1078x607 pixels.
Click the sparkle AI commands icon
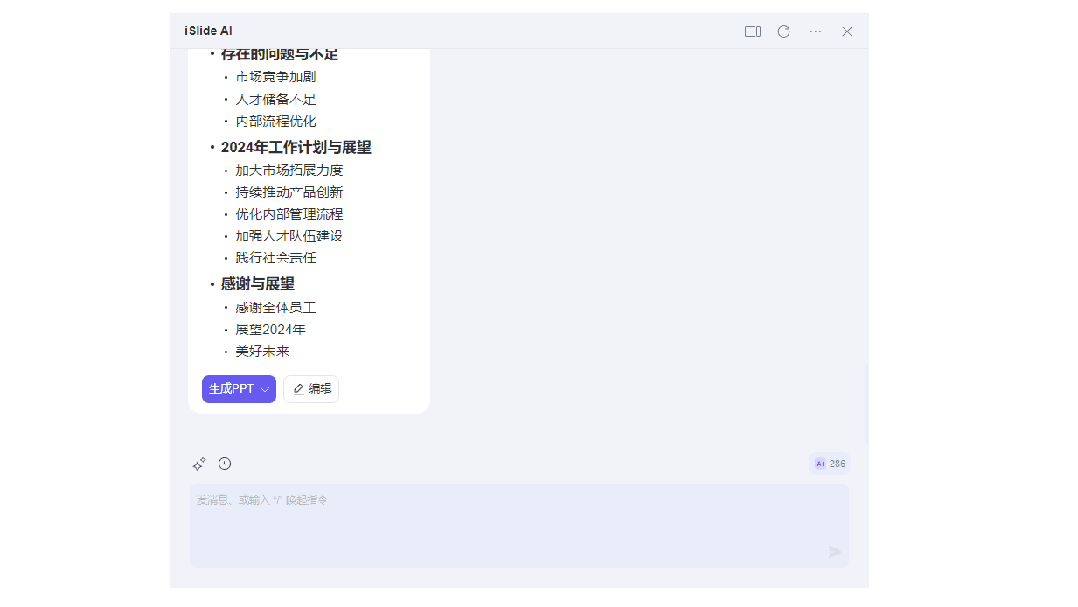pyautogui.click(x=199, y=464)
